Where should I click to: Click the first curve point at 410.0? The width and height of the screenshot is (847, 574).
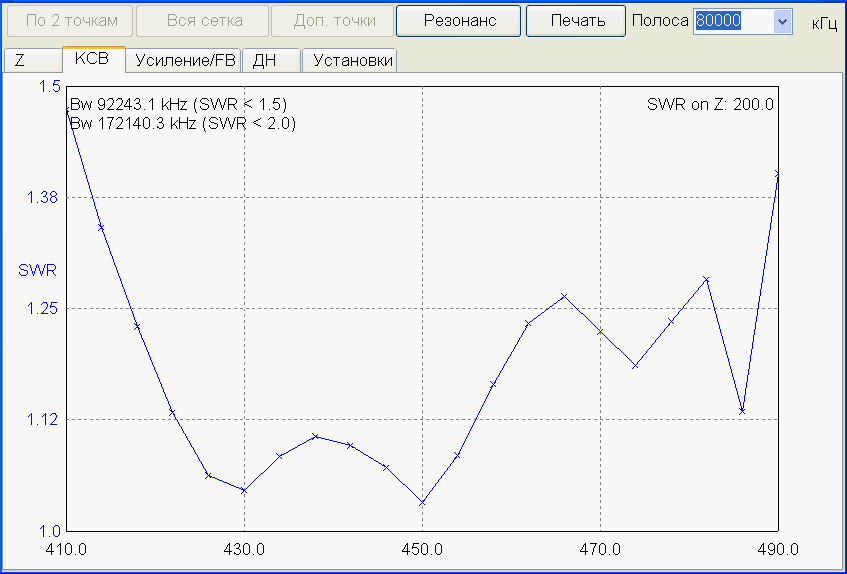click(x=67, y=109)
